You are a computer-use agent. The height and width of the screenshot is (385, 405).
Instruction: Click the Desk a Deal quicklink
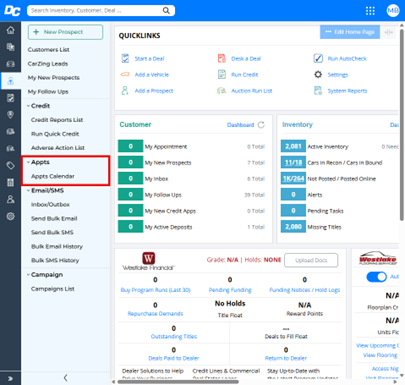246,59
